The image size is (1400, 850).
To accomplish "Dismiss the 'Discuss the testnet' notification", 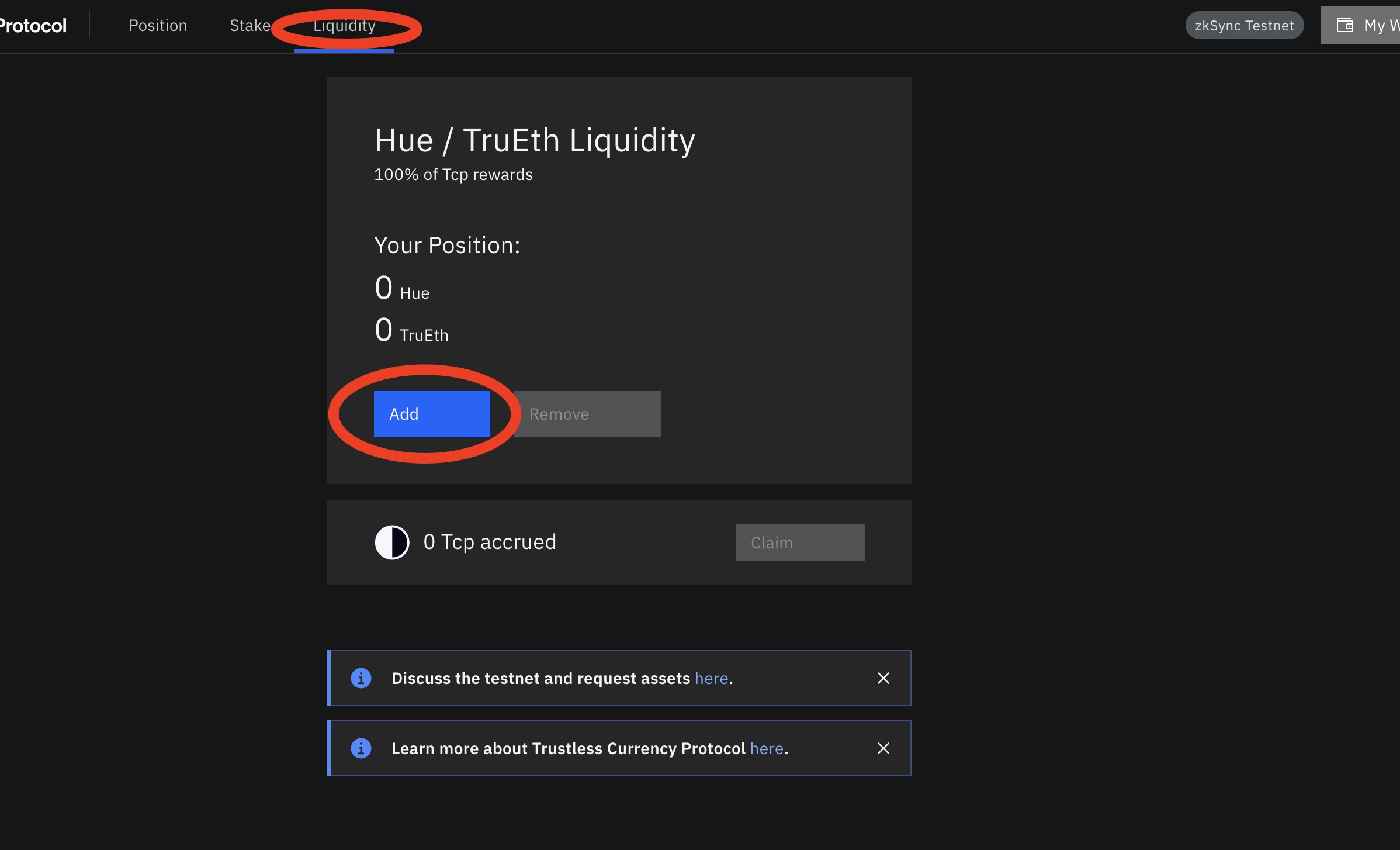I will (x=883, y=678).
